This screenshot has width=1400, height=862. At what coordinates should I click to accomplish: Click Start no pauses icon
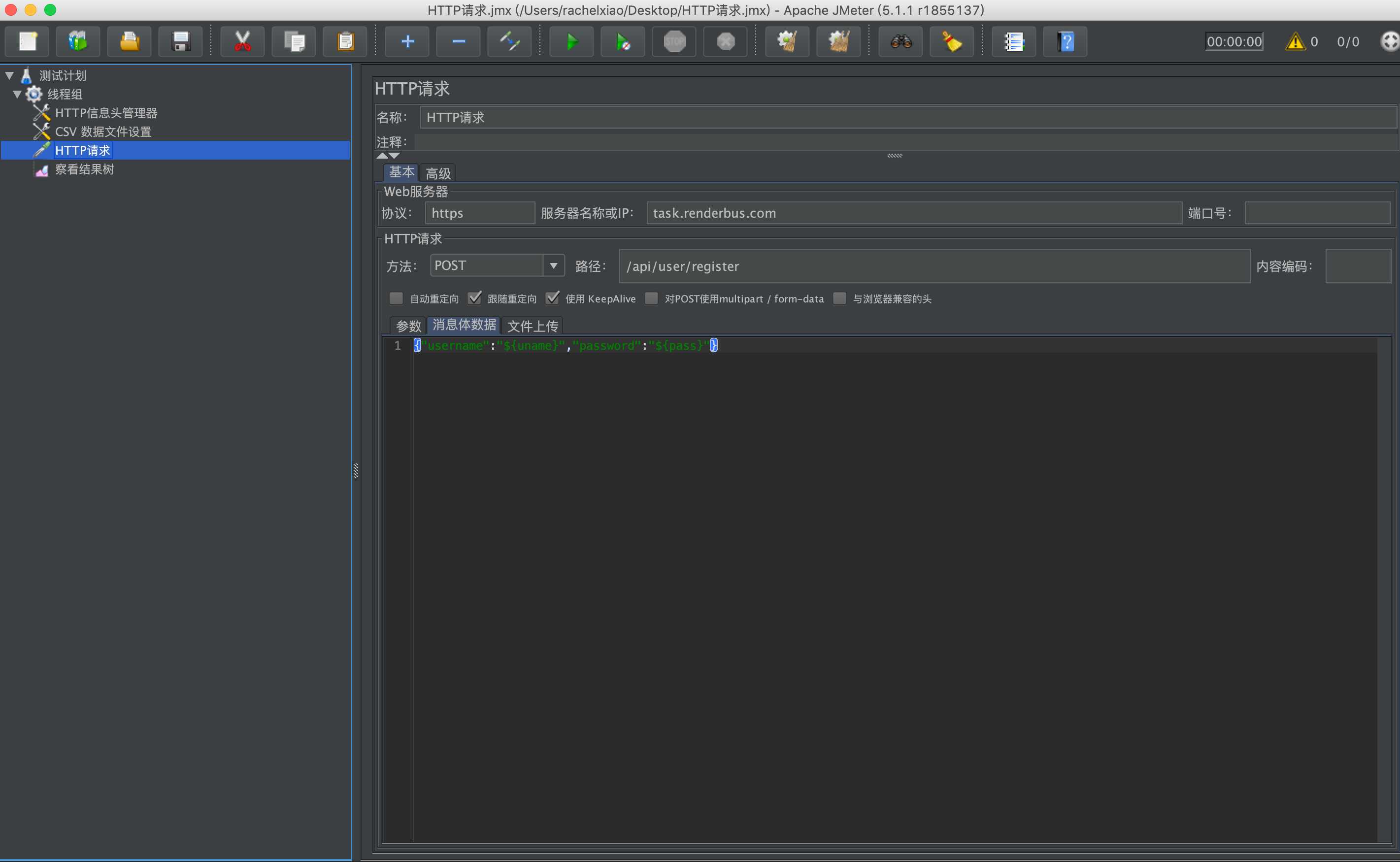(623, 41)
